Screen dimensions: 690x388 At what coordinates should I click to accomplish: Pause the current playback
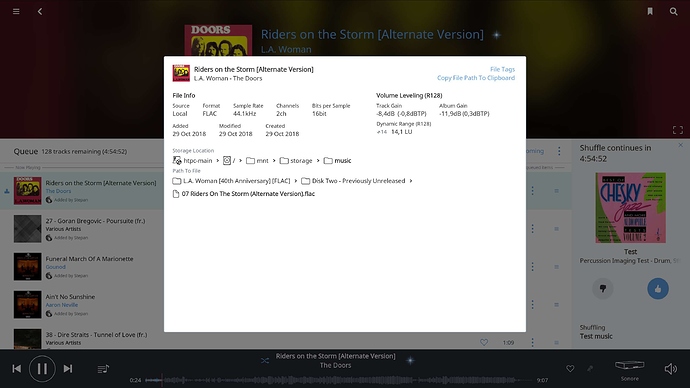[x=42, y=369]
